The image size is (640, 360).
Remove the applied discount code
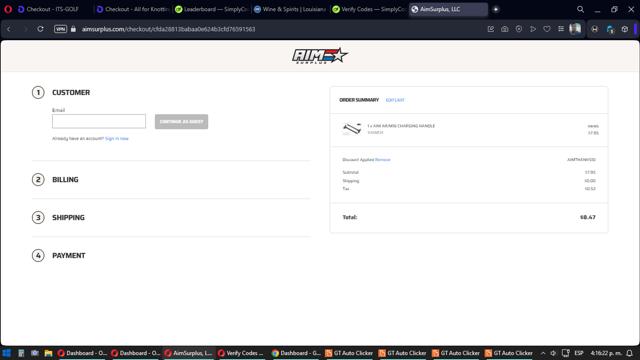coord(382,160)
